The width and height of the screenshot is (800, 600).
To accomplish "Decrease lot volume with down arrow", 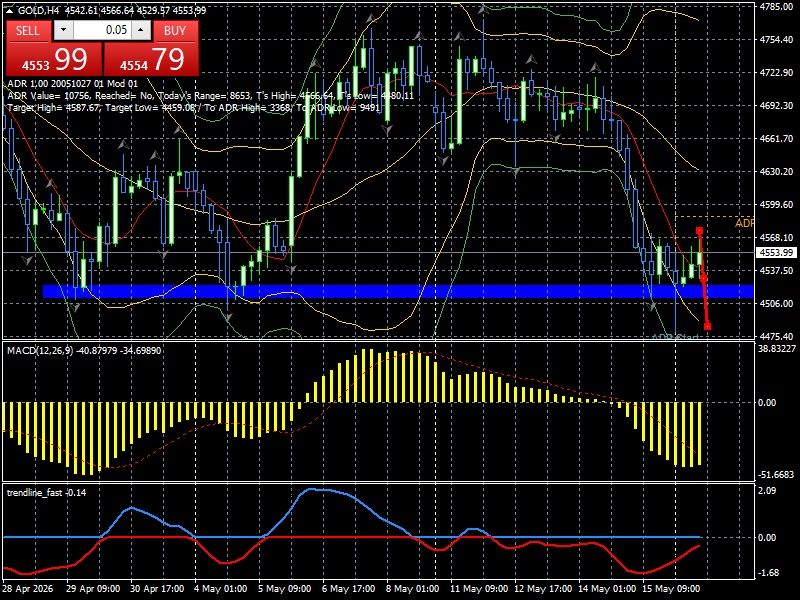I will pos(63,30).
